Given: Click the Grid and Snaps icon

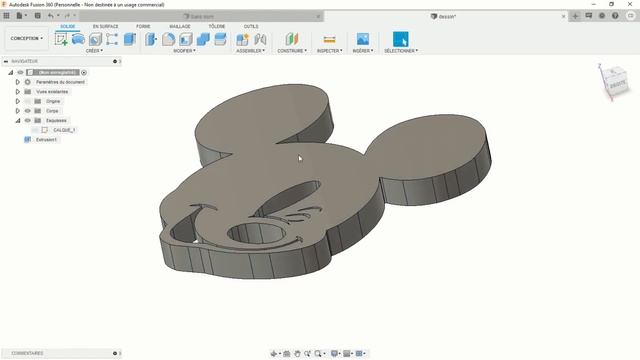Looking at the screenshot, I should 347,353.
